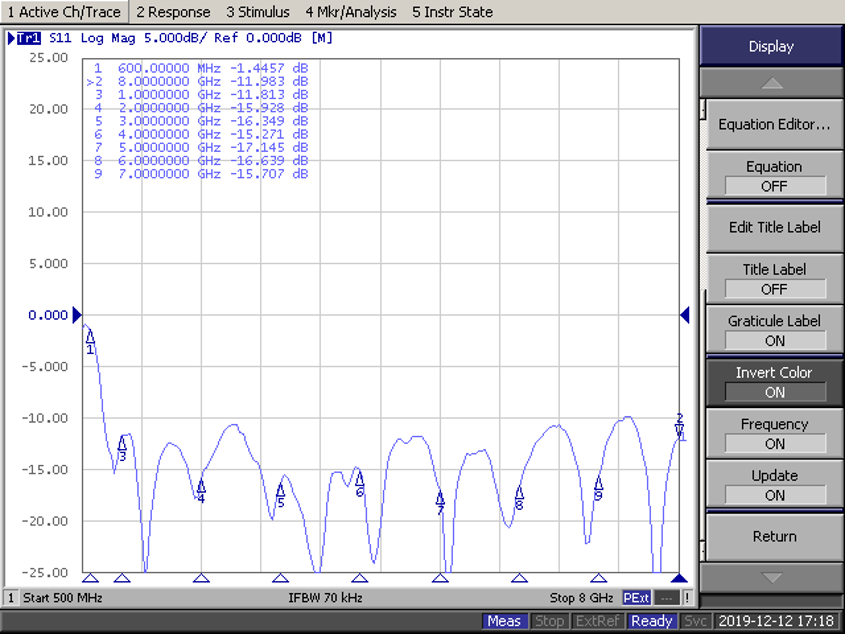Click marker 7 readout -17.145 dB row
The width and height of the screenshot is (845, 634).
tap(200, 148)
